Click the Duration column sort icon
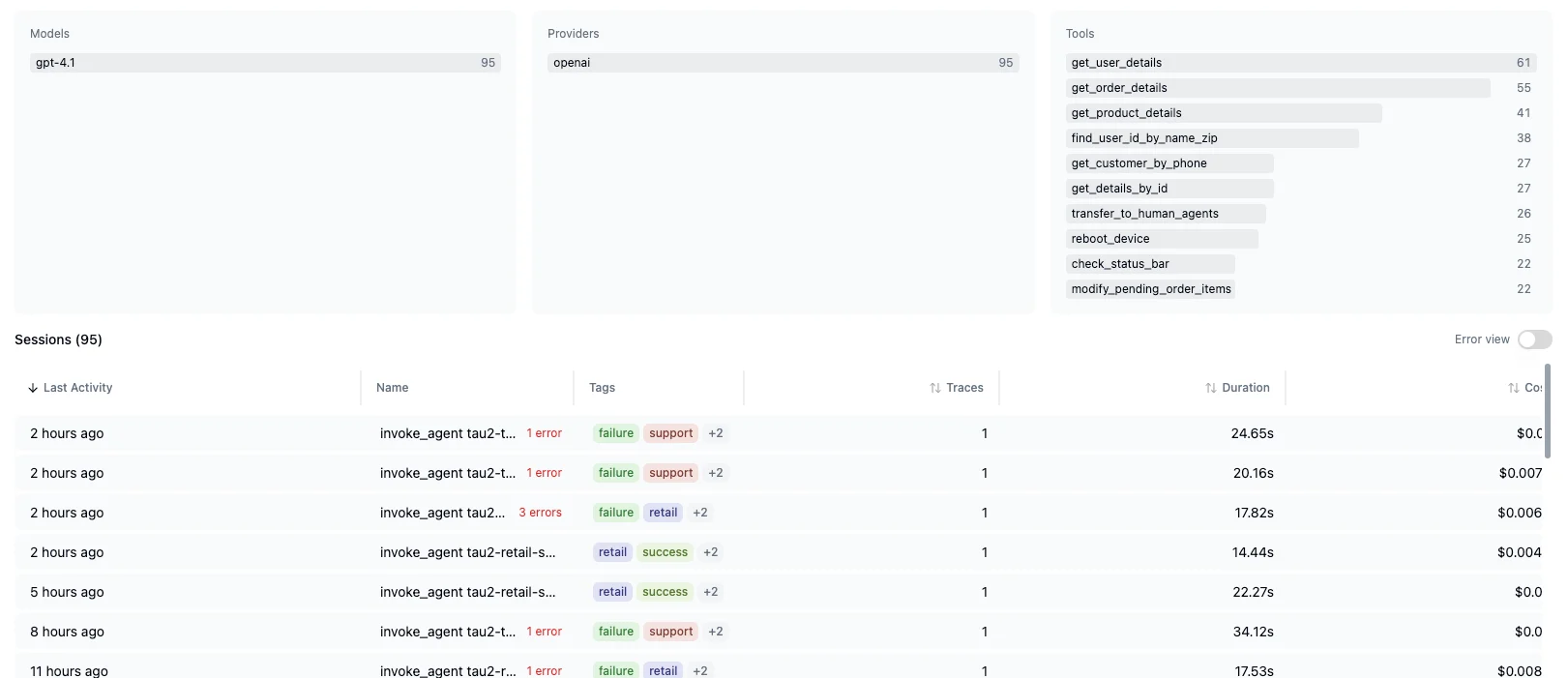Viewport: 1568px width, 678px height. 1211,388
